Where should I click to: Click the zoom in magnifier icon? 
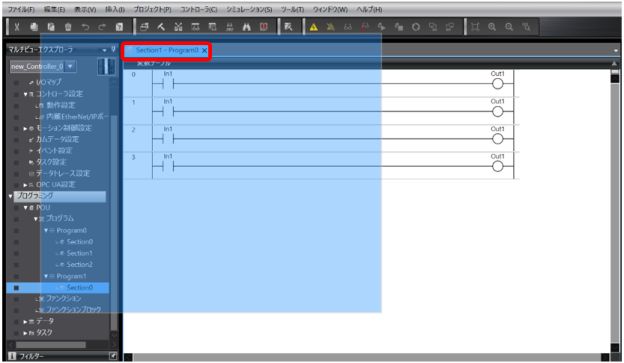(492, 27)
